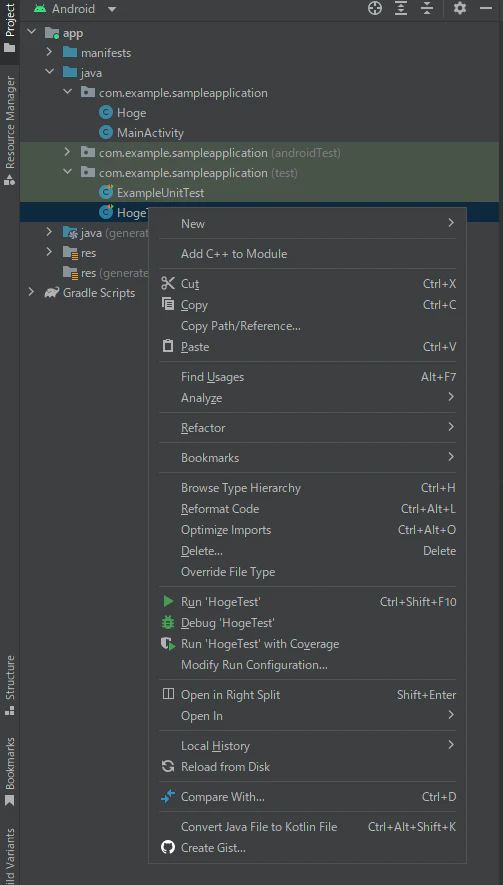
Task: Hide the Project tool window with minus icon
Action: click(x=485, y=8)
